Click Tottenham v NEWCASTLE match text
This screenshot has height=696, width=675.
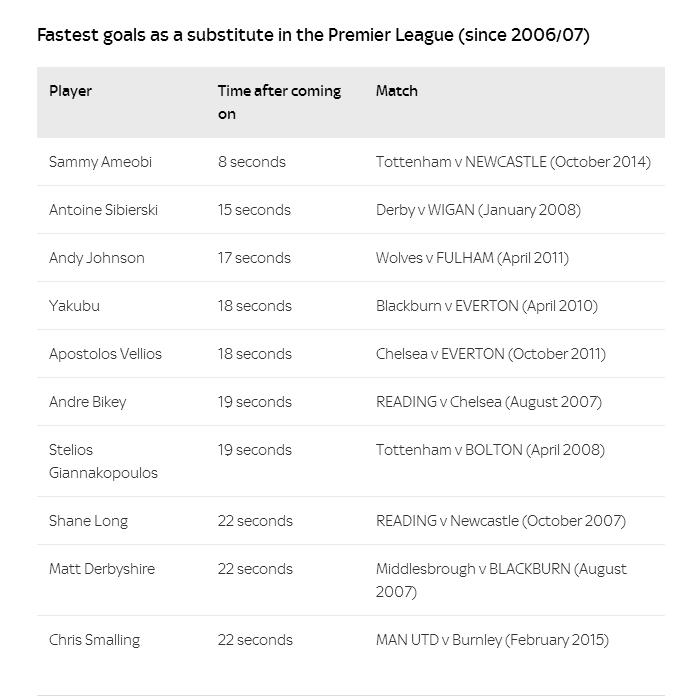513,162
